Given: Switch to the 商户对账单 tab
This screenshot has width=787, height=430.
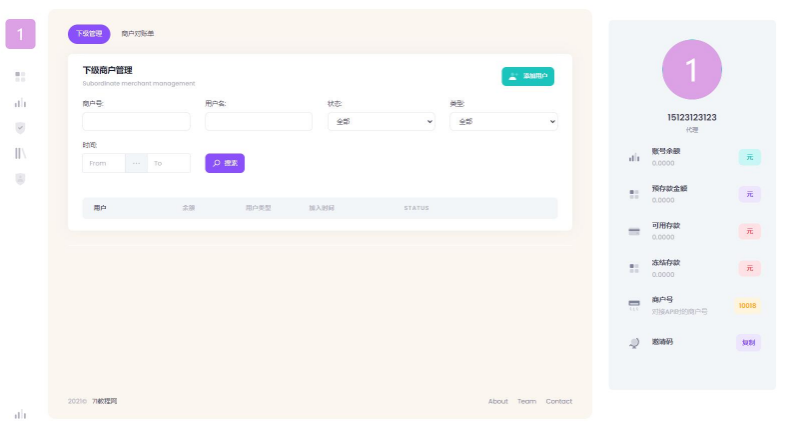Looking at the screenshot, I should [138, 34].
